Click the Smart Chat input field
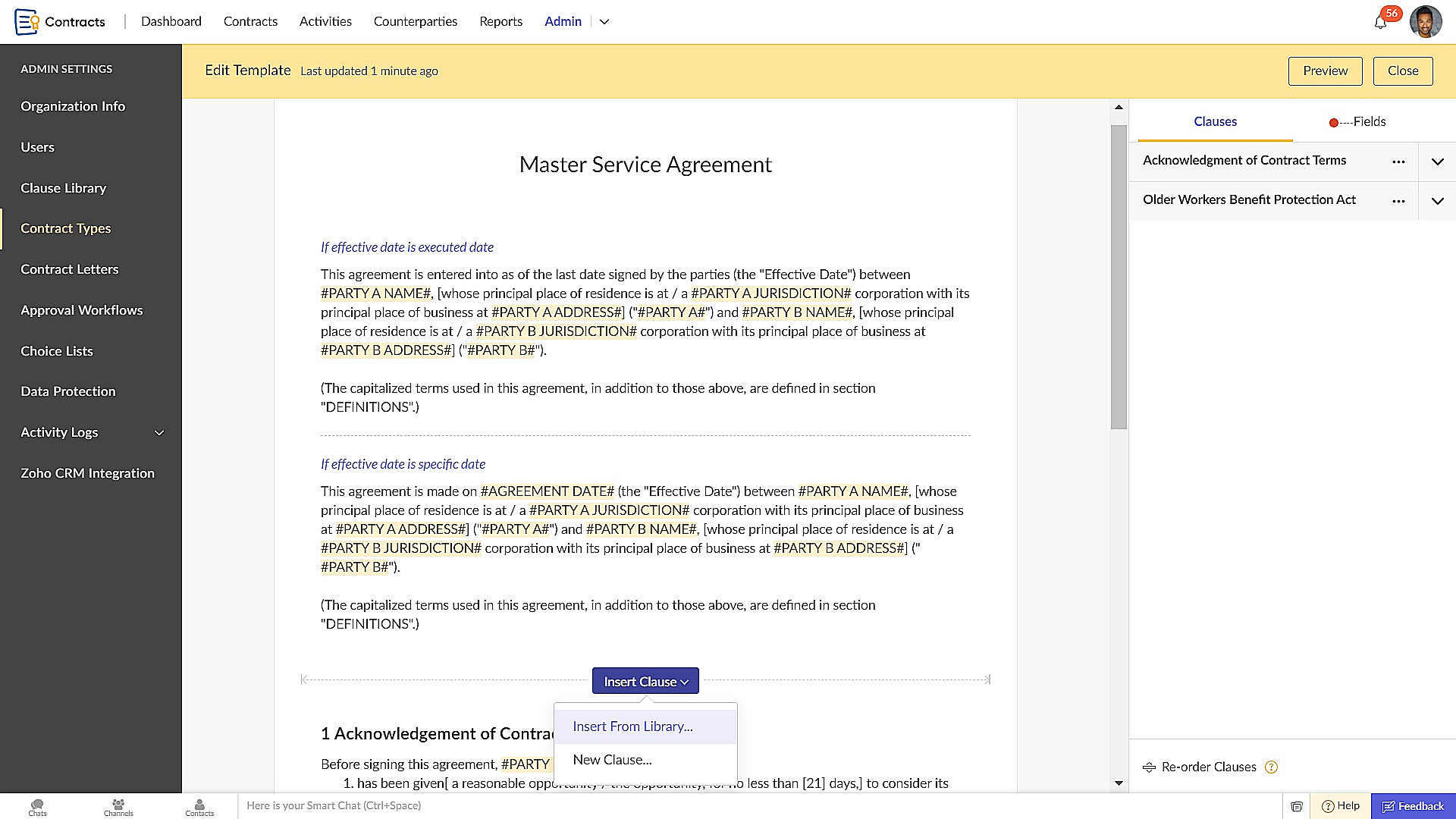The image size is (1456, 819). pyautogui.click(x=455, y=805)
